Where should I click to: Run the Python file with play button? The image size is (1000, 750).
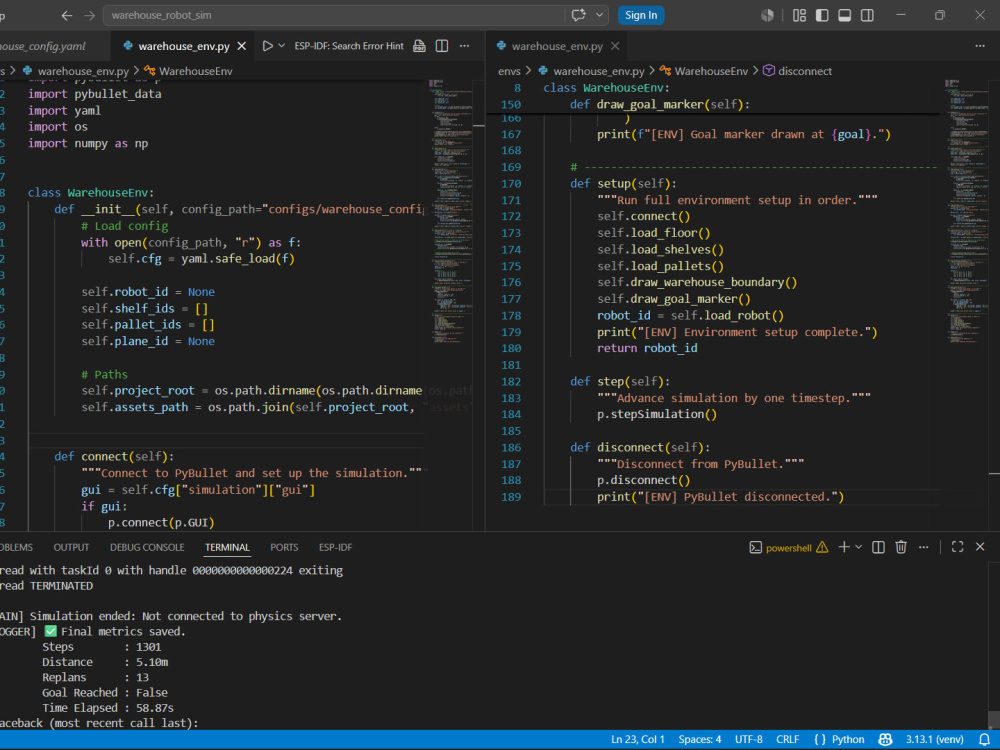click(268, 46)
